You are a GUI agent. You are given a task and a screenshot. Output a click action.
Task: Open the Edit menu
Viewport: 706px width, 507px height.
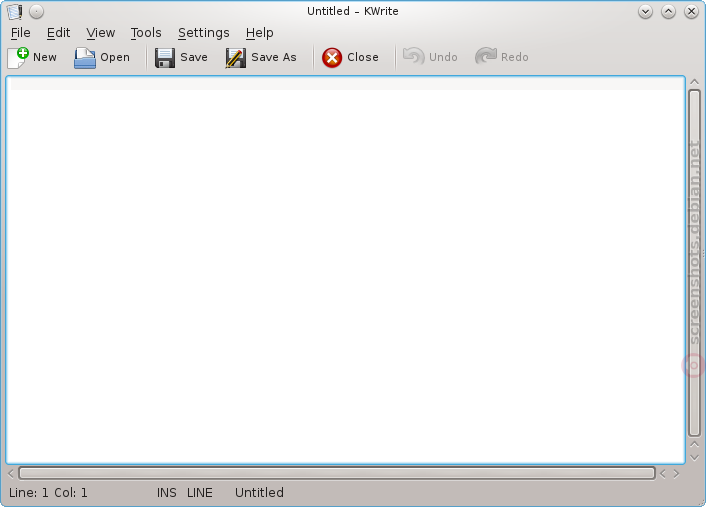click(x=59, y=33)
